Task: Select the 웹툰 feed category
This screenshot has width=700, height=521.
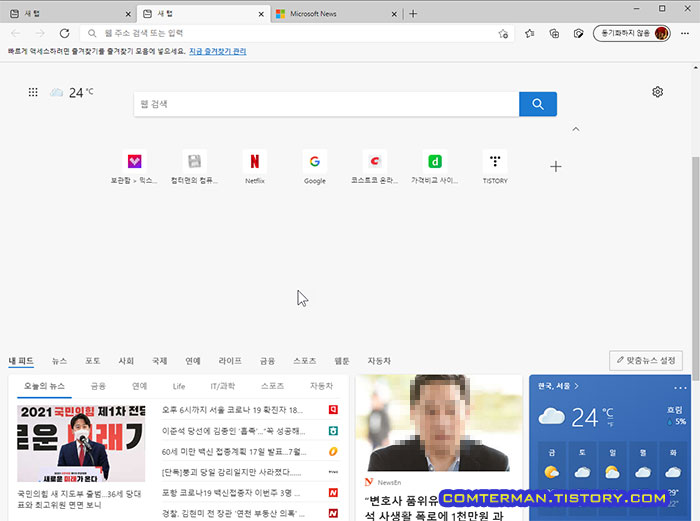Action: tap(342, 361)
